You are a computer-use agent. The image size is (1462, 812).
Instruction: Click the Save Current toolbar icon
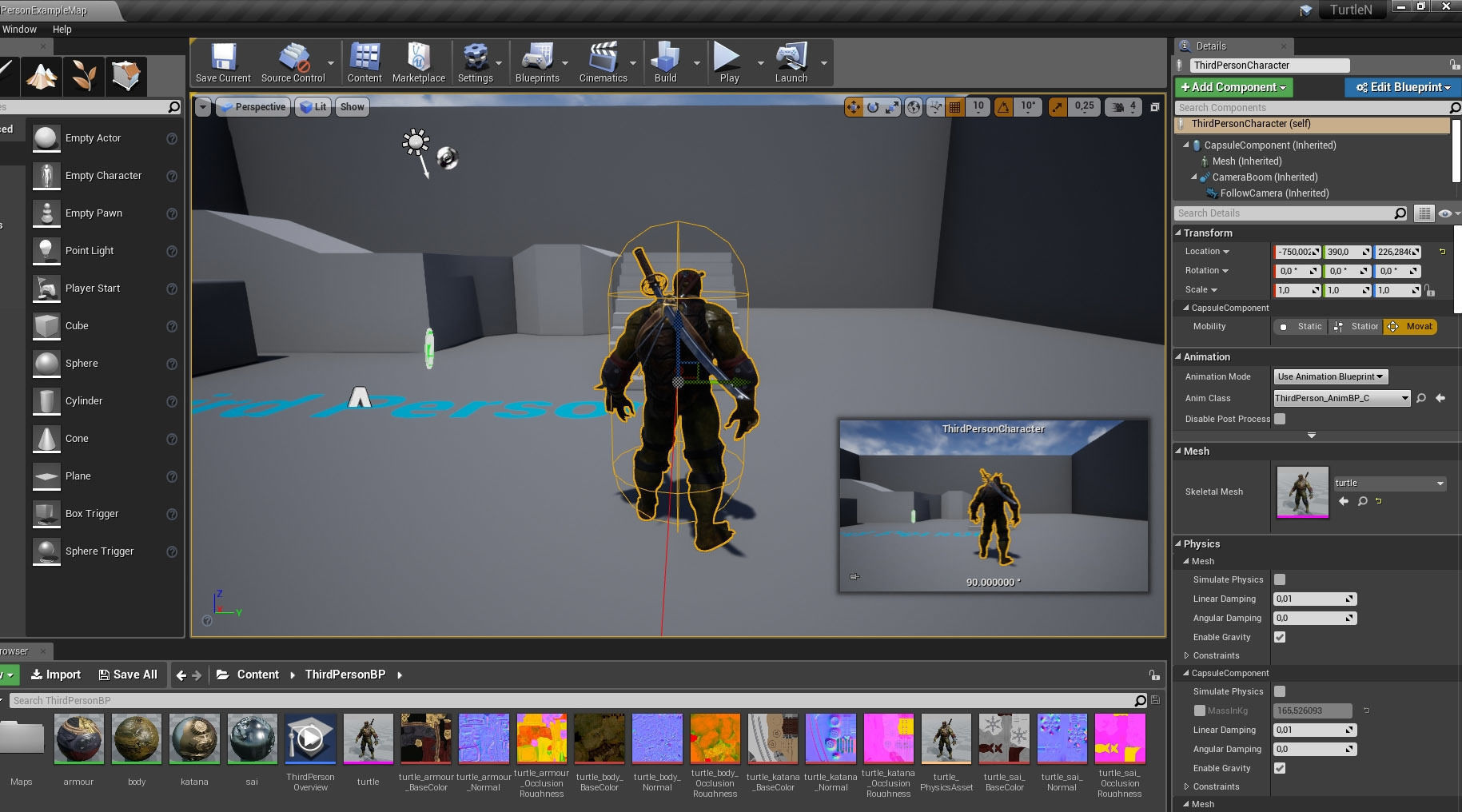[x=223, y=62]
